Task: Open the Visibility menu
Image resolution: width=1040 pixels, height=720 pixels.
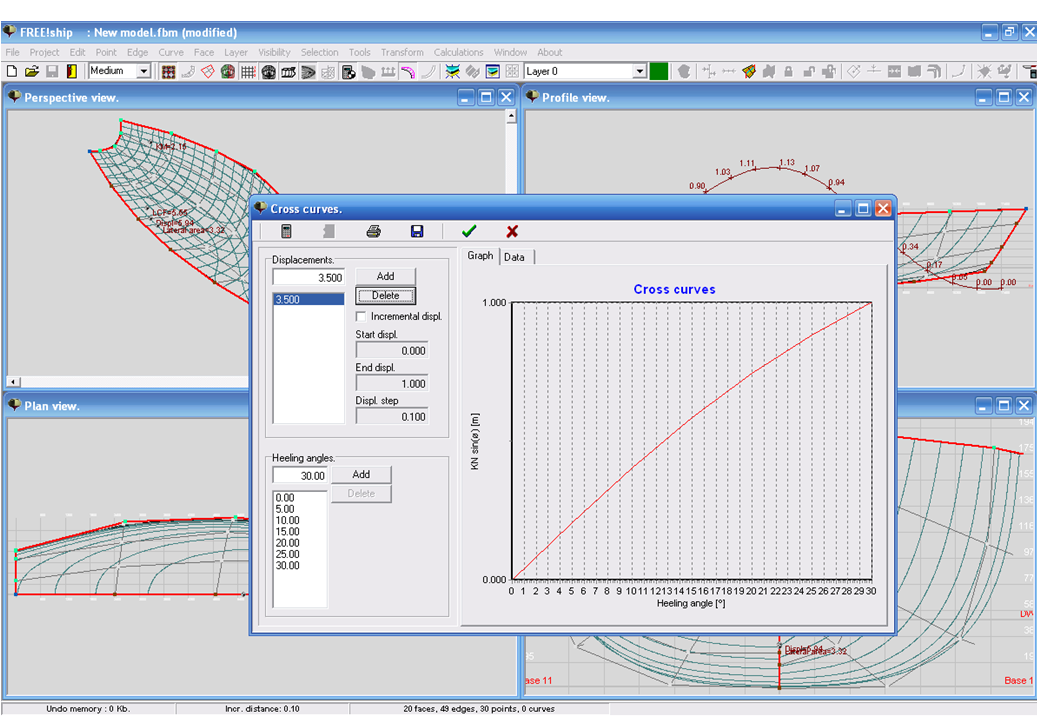Action: [274, 52]
